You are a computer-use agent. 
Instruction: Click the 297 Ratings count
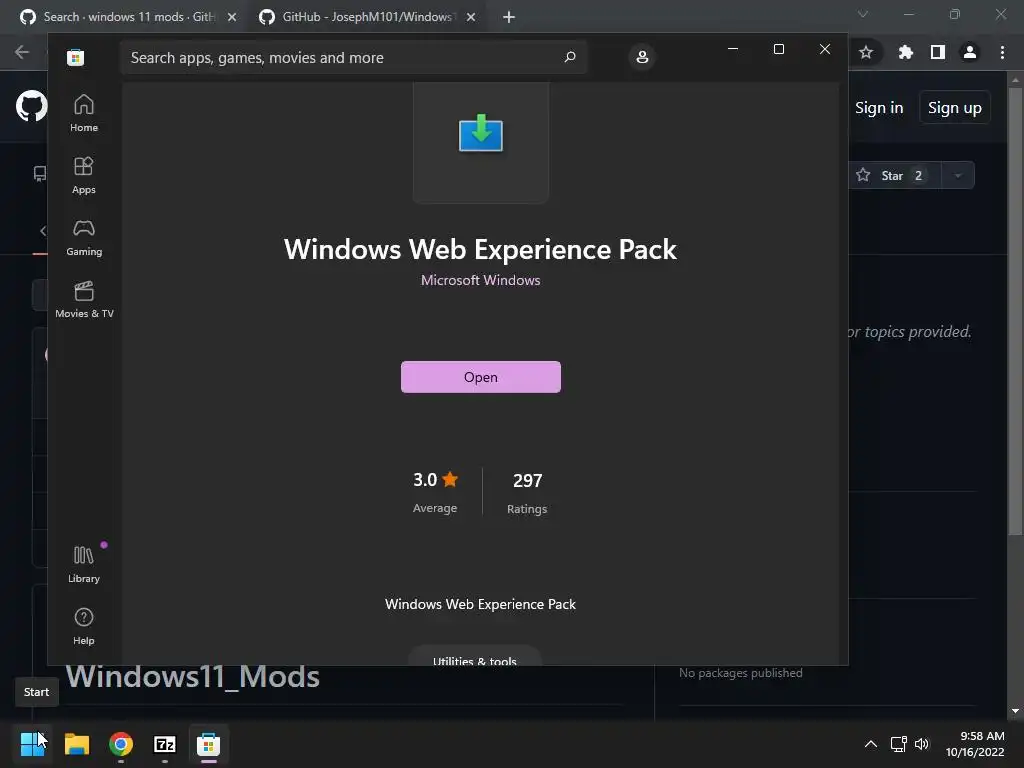click(527, 493)
